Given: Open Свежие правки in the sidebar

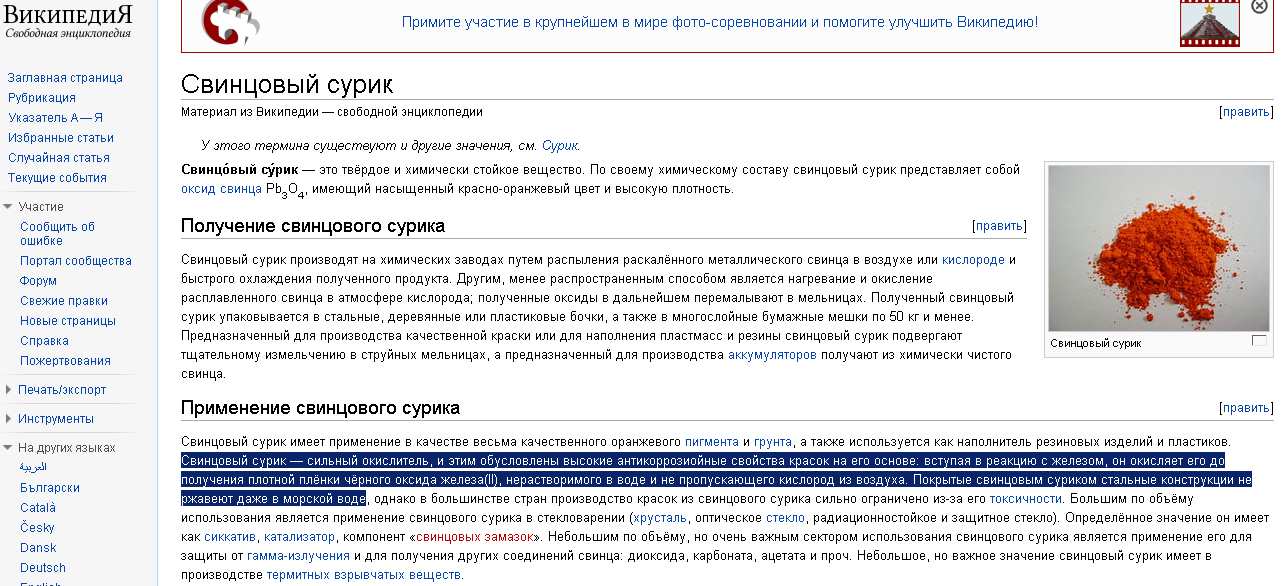Looking at the screenshot, I should click(64, 301).
